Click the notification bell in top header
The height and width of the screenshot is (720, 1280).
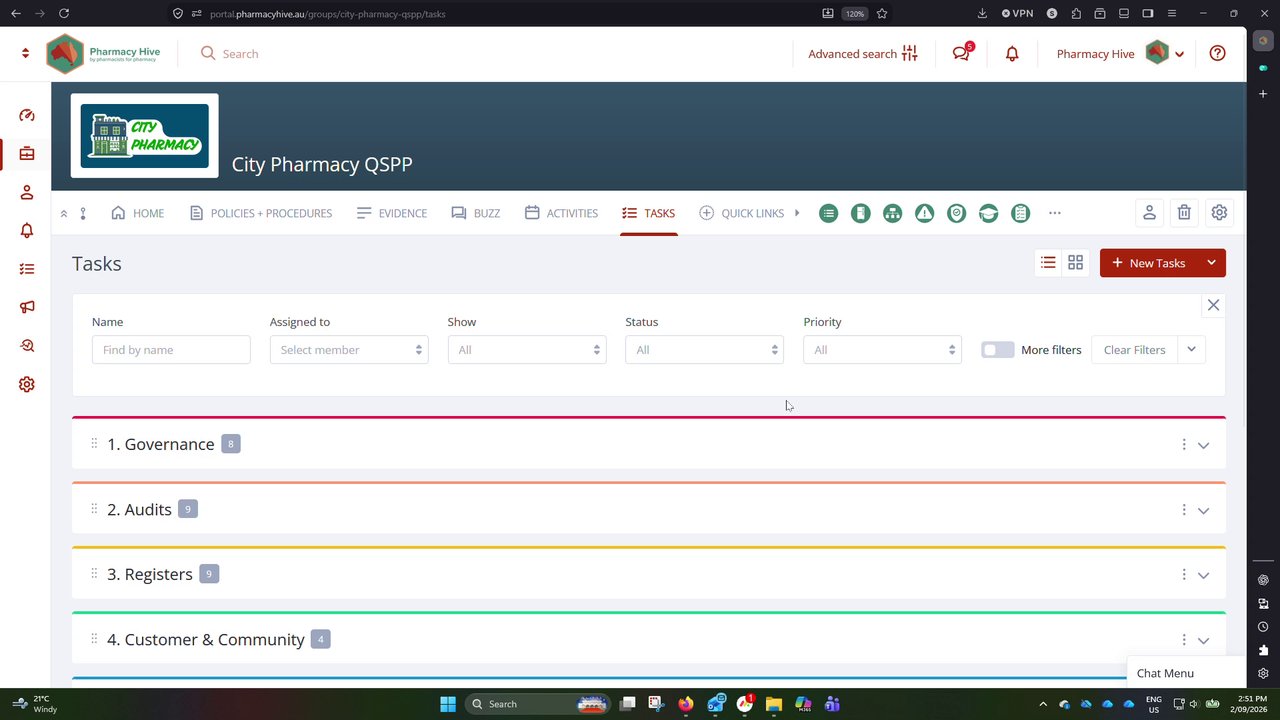tap(1012, 54)
